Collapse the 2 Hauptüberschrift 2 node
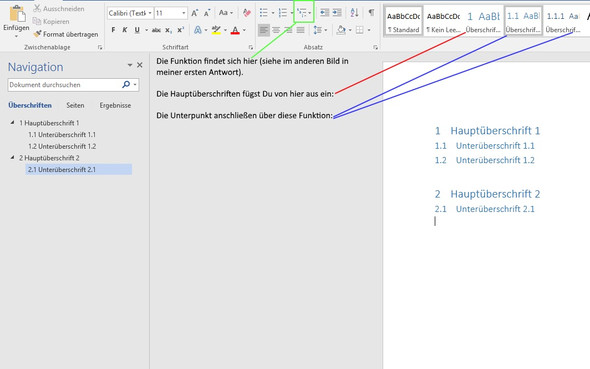590x369 pixels. [12, 158]
